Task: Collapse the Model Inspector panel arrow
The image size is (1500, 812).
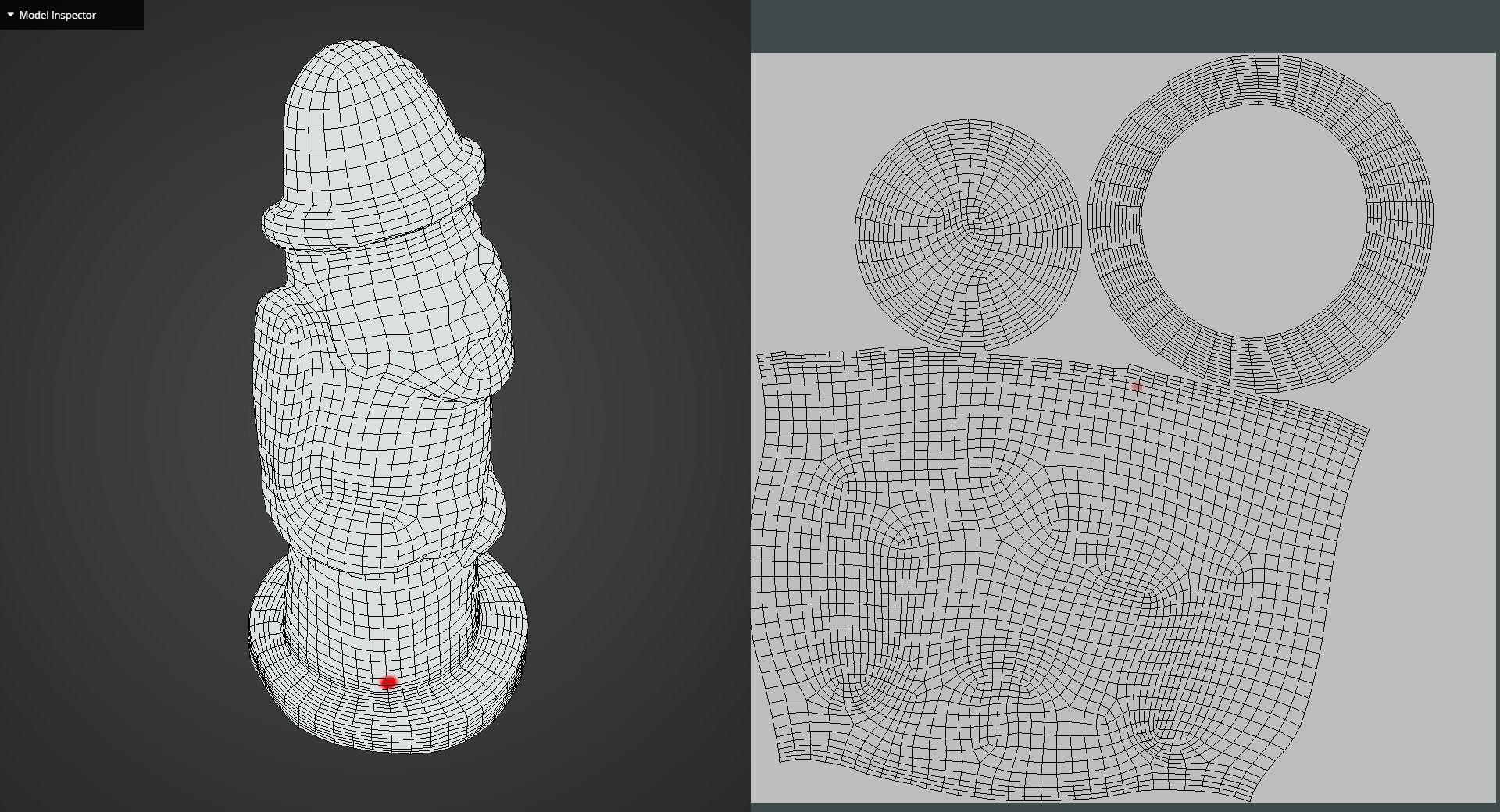Action: (10, 15)
